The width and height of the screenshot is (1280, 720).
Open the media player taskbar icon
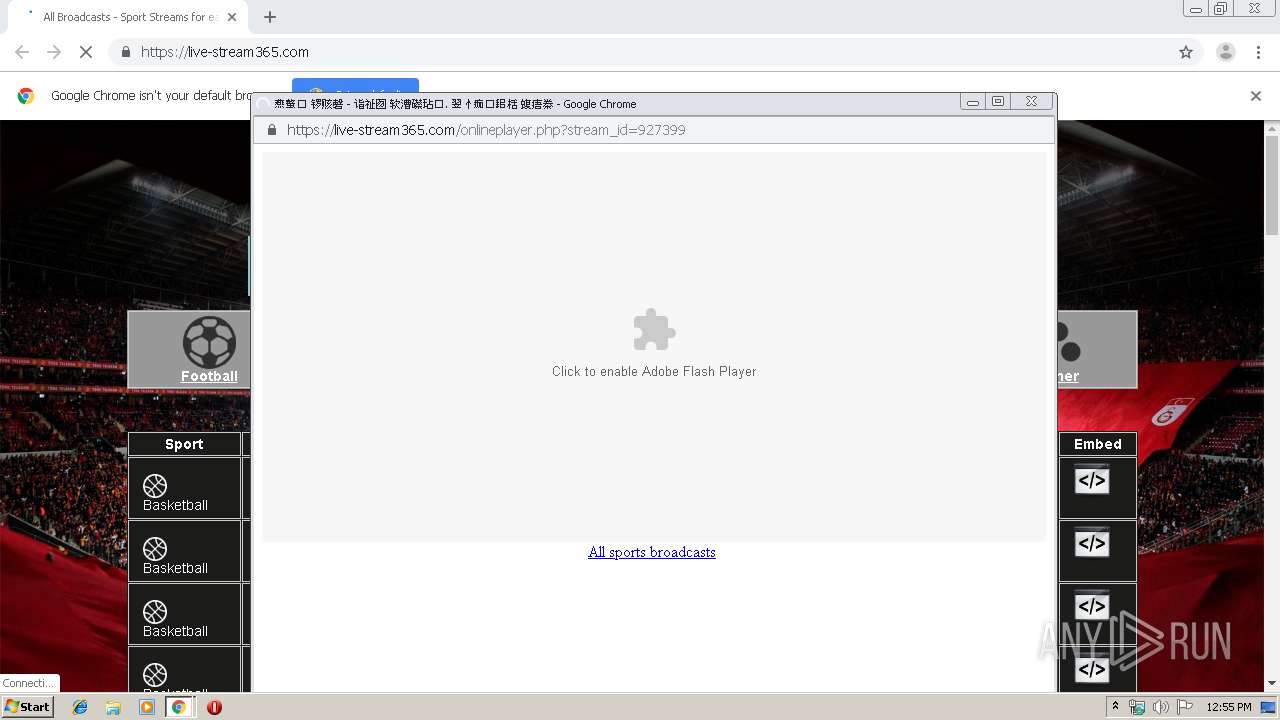(147, 707)
